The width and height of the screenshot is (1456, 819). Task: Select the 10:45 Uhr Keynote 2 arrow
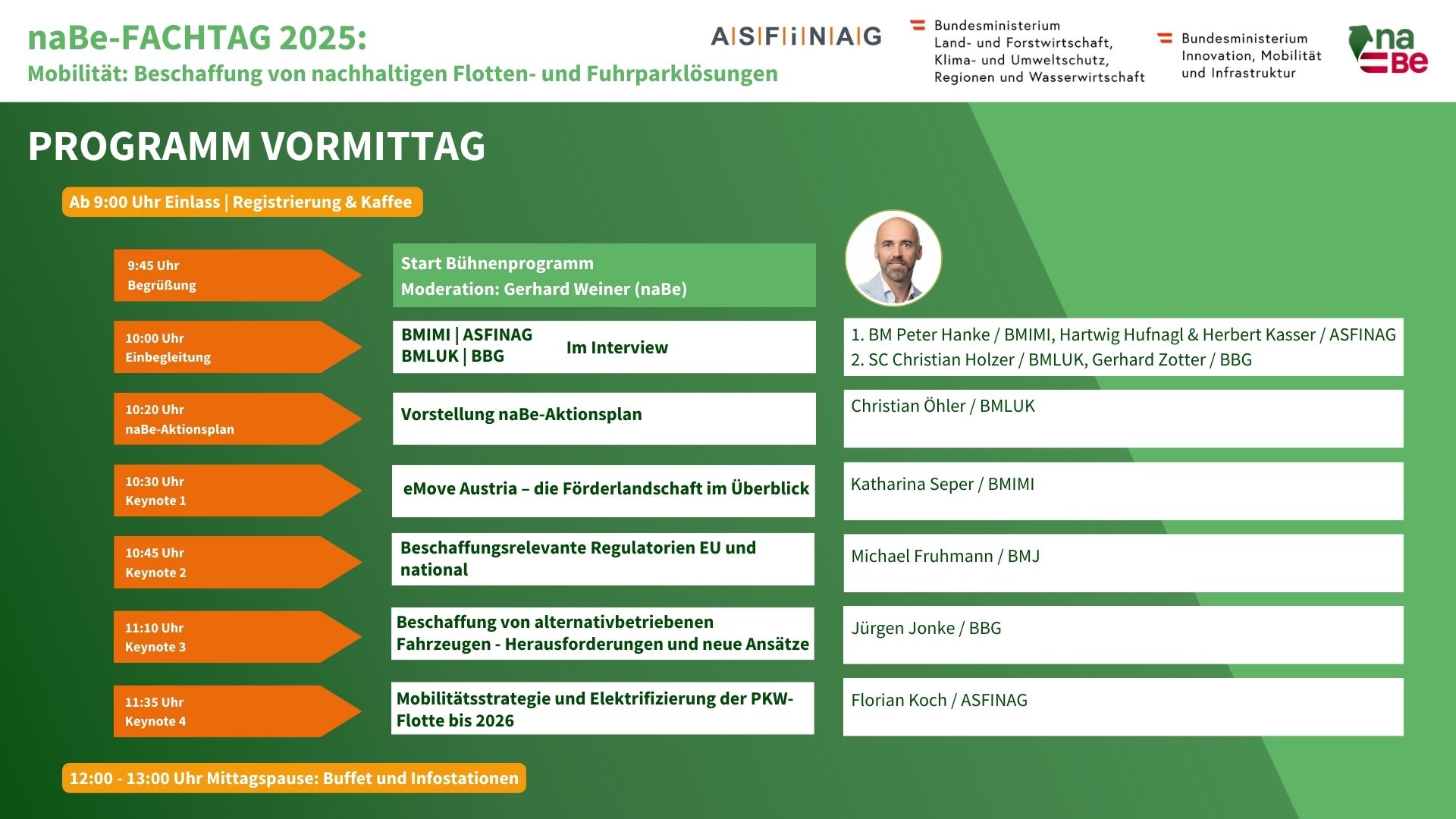(227, 563)
